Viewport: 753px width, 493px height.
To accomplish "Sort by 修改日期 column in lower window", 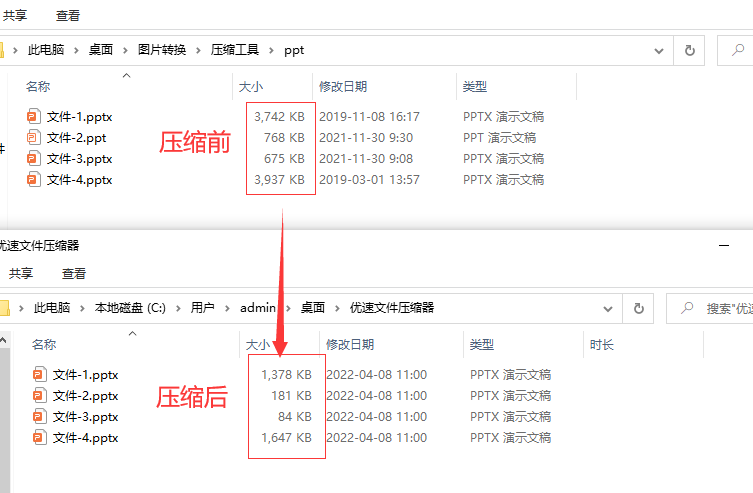I will [350, 344].
